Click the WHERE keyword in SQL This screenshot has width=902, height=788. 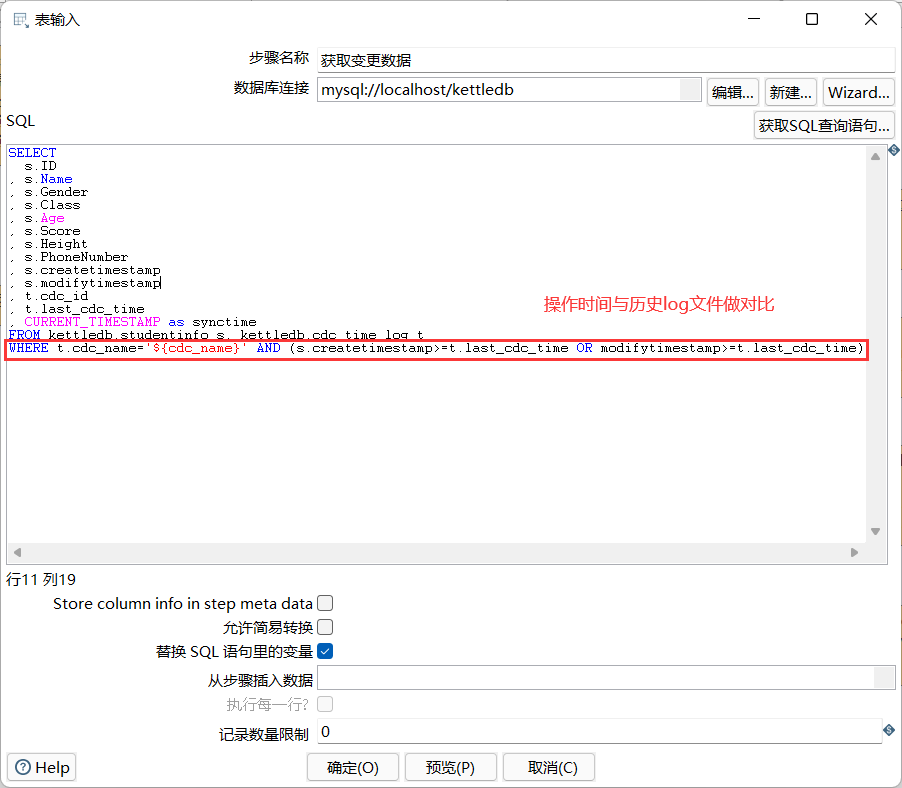[29, 348]
